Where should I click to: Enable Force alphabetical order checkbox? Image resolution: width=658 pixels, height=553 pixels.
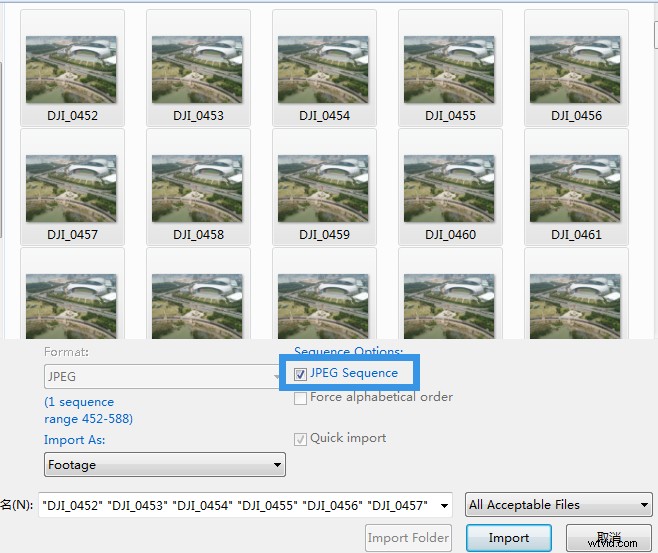click(300, 398)
